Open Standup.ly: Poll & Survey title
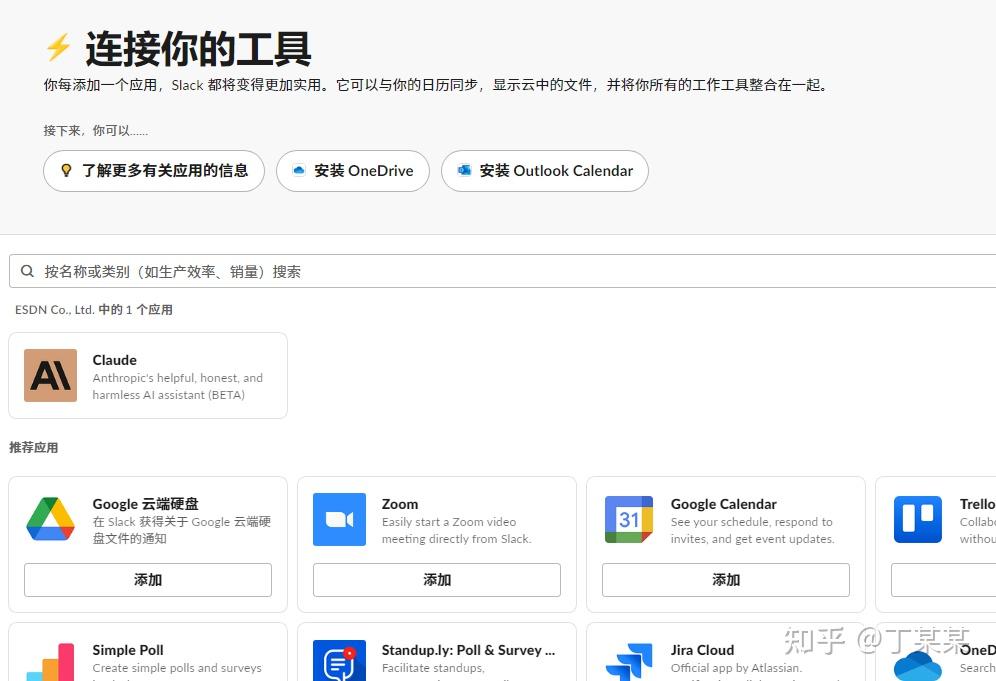Screen dimensions: 996x681 [x=468, y=650]
